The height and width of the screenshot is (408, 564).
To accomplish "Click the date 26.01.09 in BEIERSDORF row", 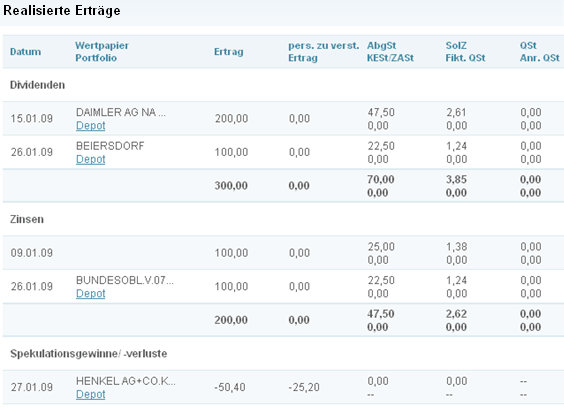I will (x=32, y=152).
